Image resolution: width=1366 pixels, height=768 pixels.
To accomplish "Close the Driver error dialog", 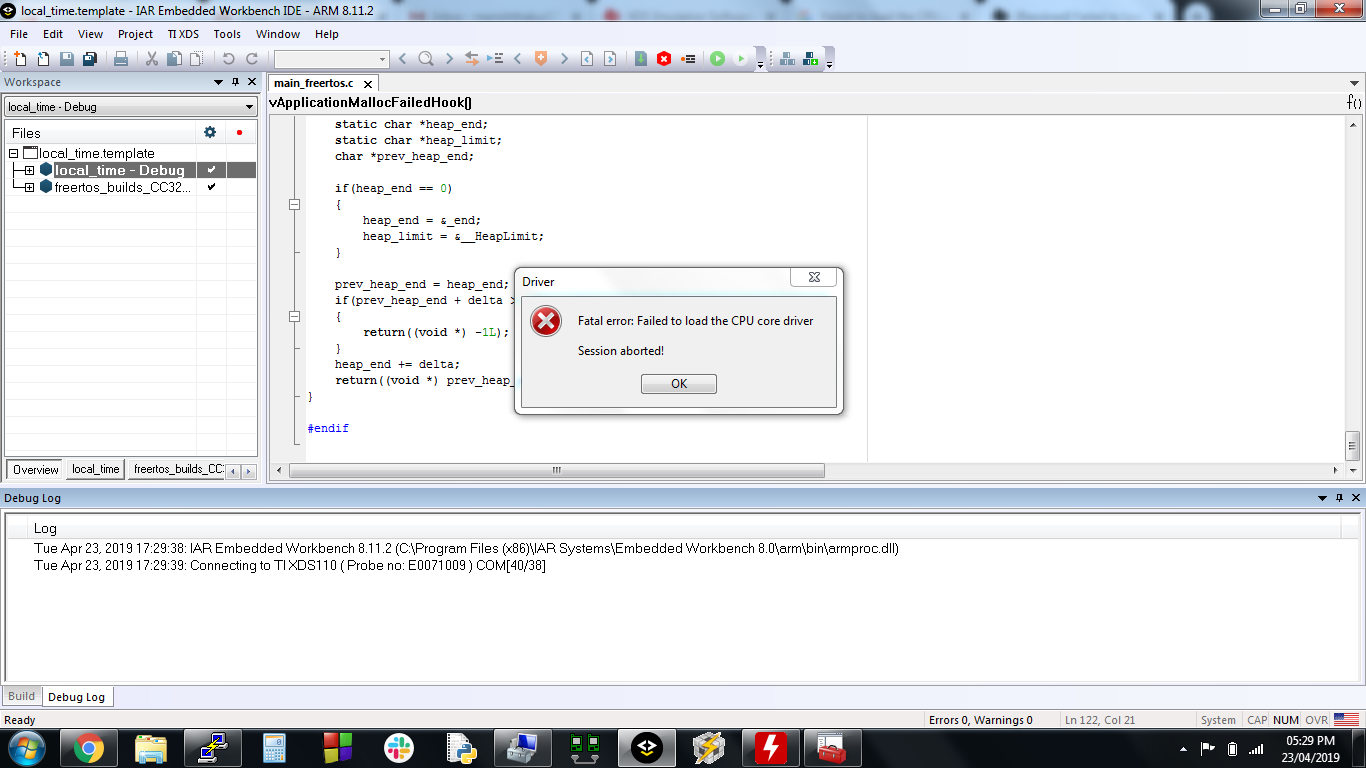I will (x=814, y=277).
